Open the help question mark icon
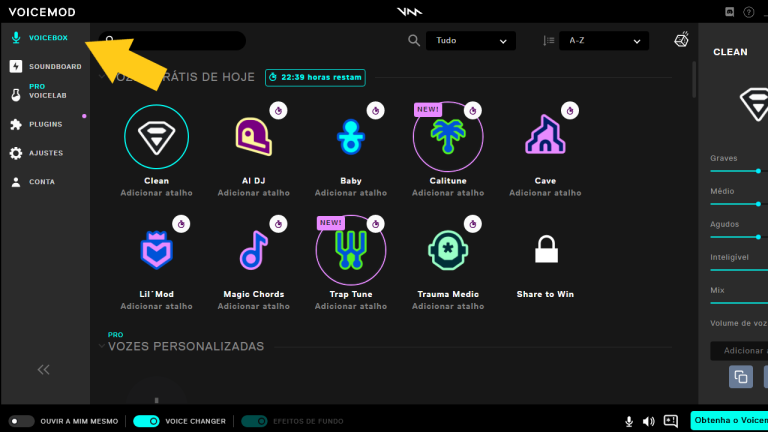 (x=748, y=12)
